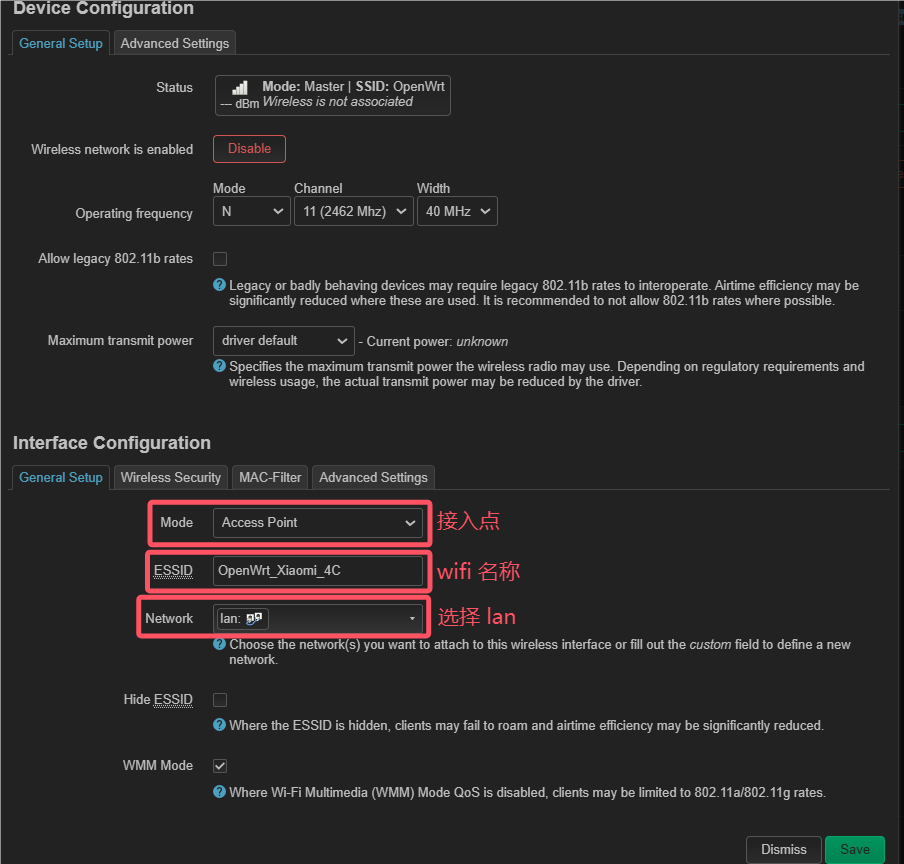
Task: Click the help icon beside WMM Mode description
Action: click(x=220, y=791)
